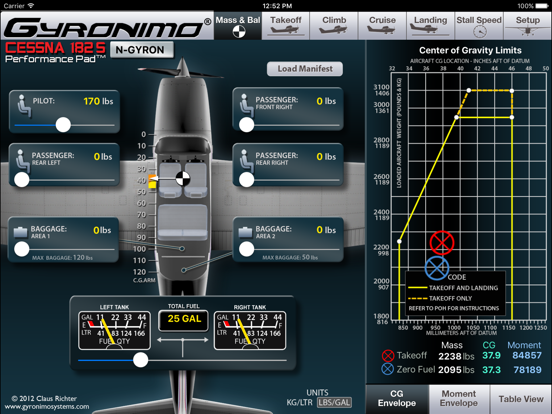The image size is (552, 414).
Task: Open the www.gyronimosystems.com link
Action: (x=47, y=407)
